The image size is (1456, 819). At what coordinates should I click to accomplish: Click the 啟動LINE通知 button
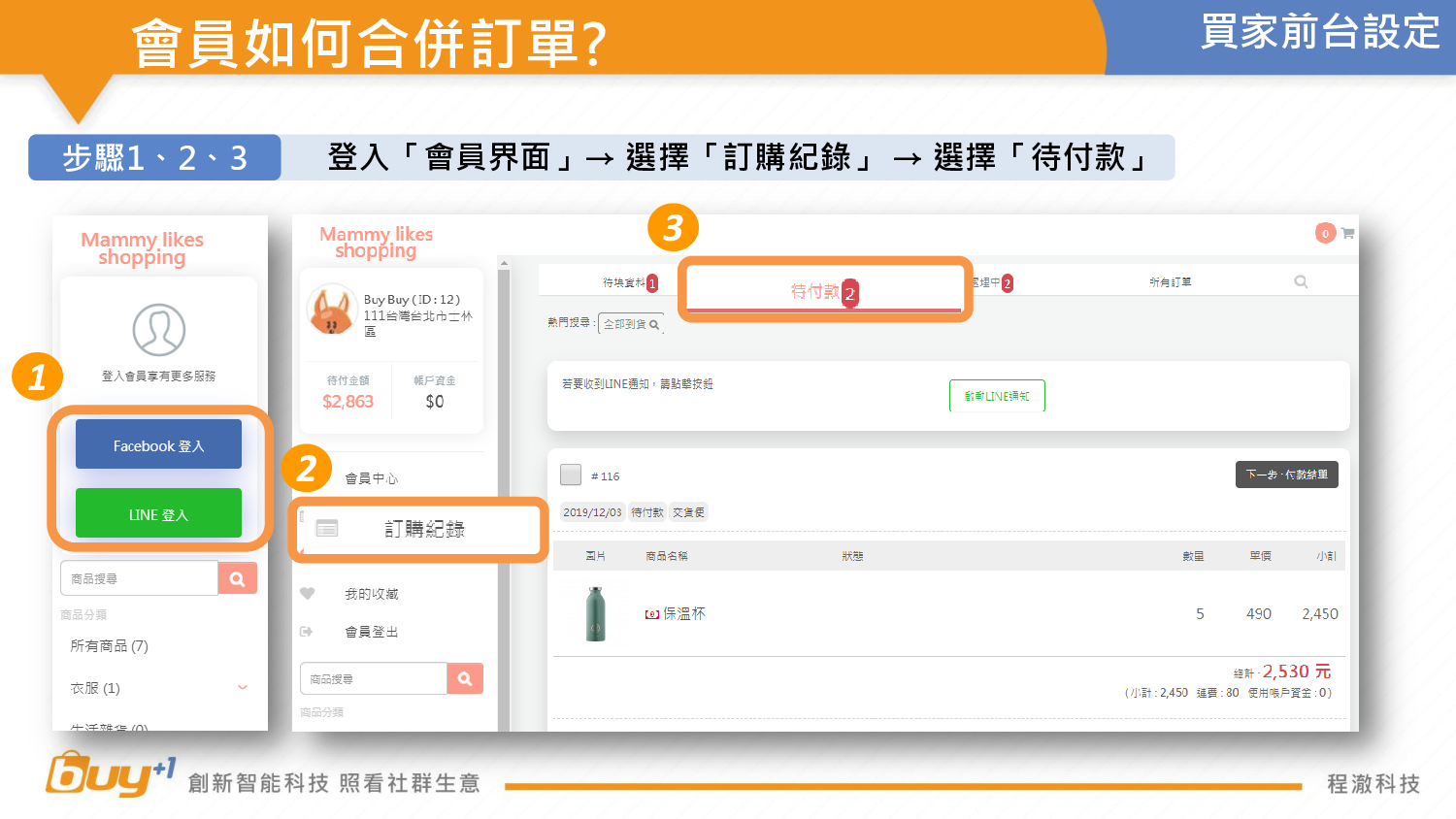[997, 396]
